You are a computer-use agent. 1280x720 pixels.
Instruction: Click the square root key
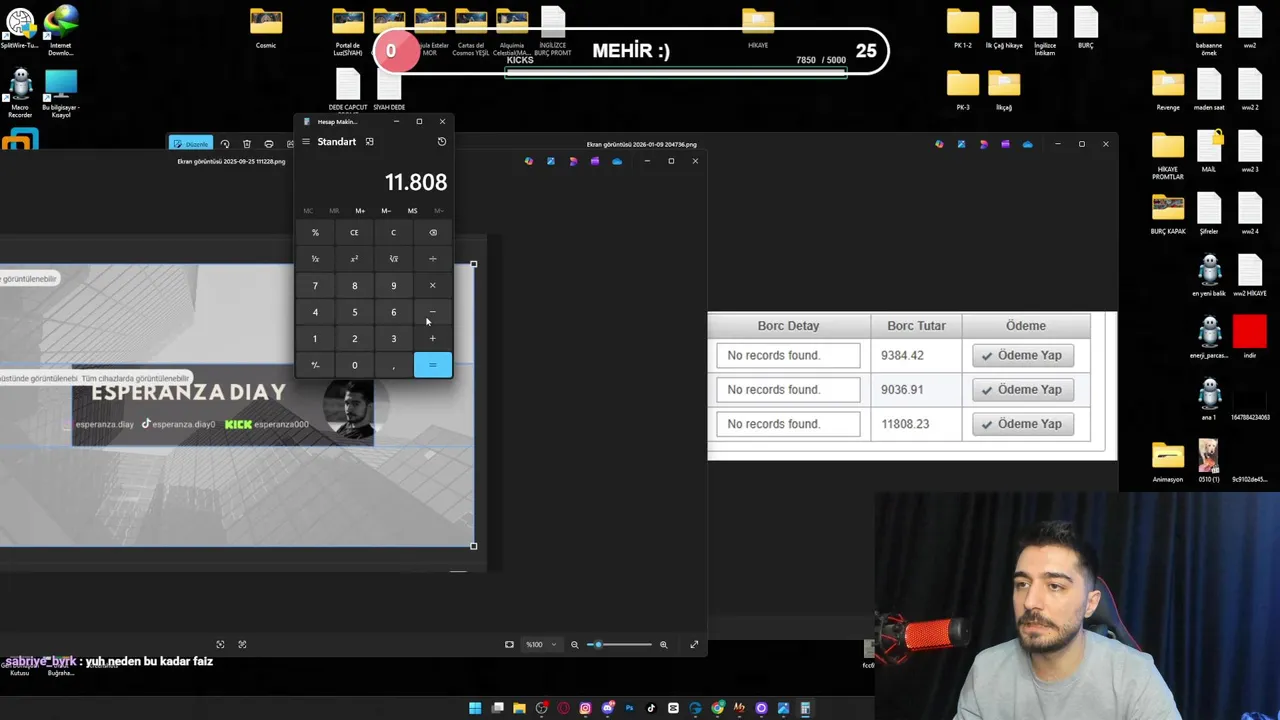(393, 259)
